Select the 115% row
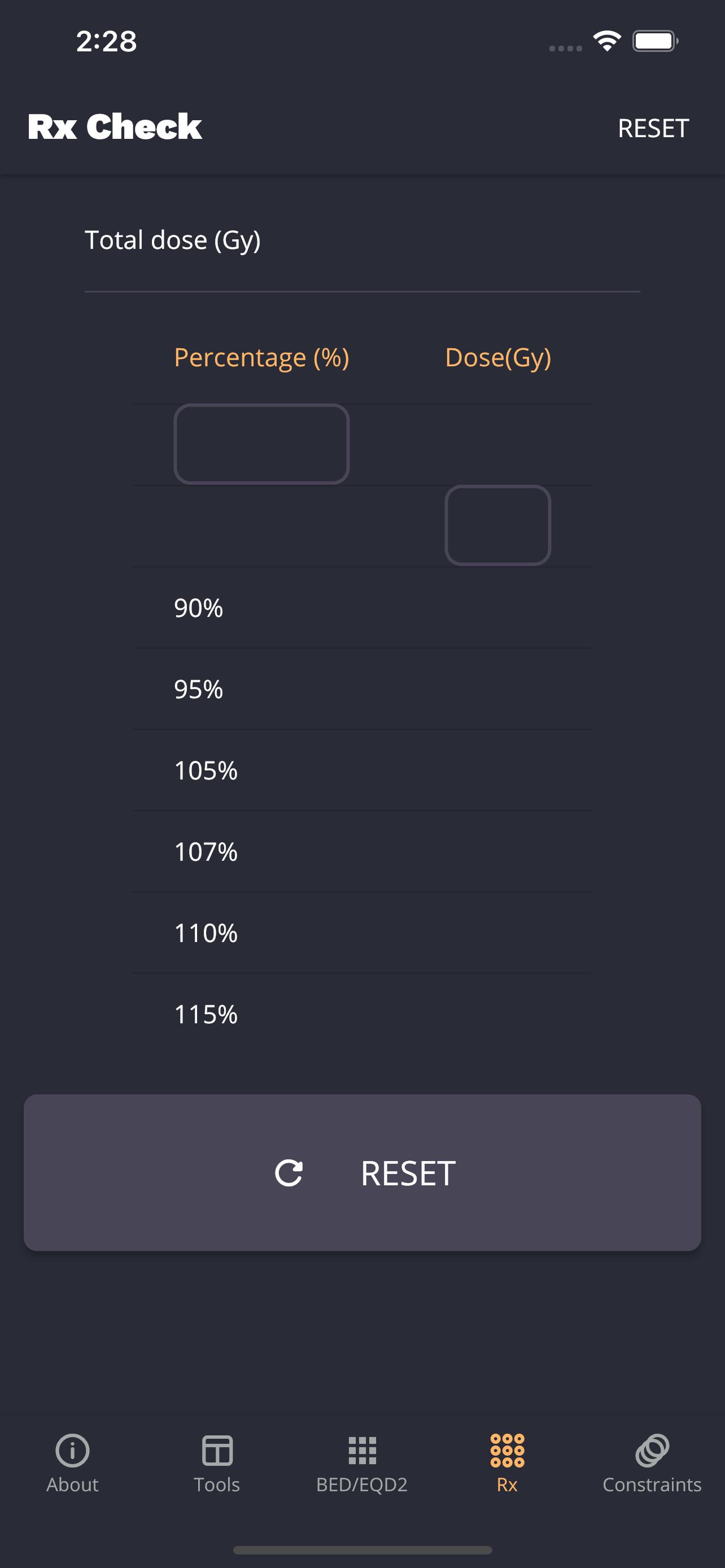 tap(362, 1014)
